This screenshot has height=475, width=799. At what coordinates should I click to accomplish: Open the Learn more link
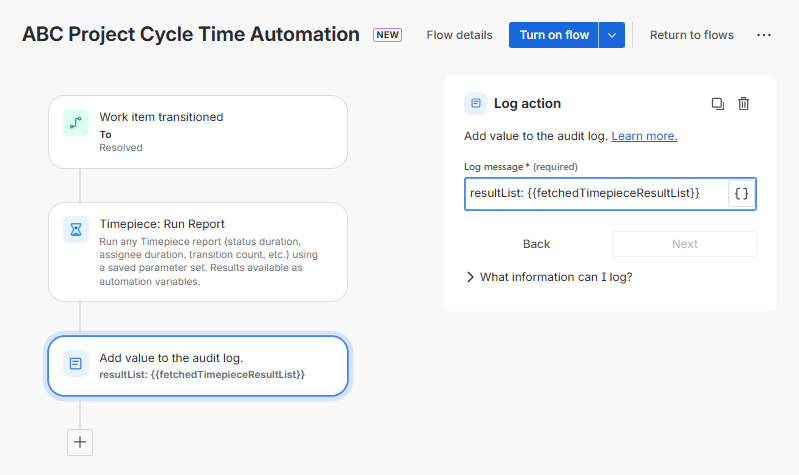coord(644,136)
